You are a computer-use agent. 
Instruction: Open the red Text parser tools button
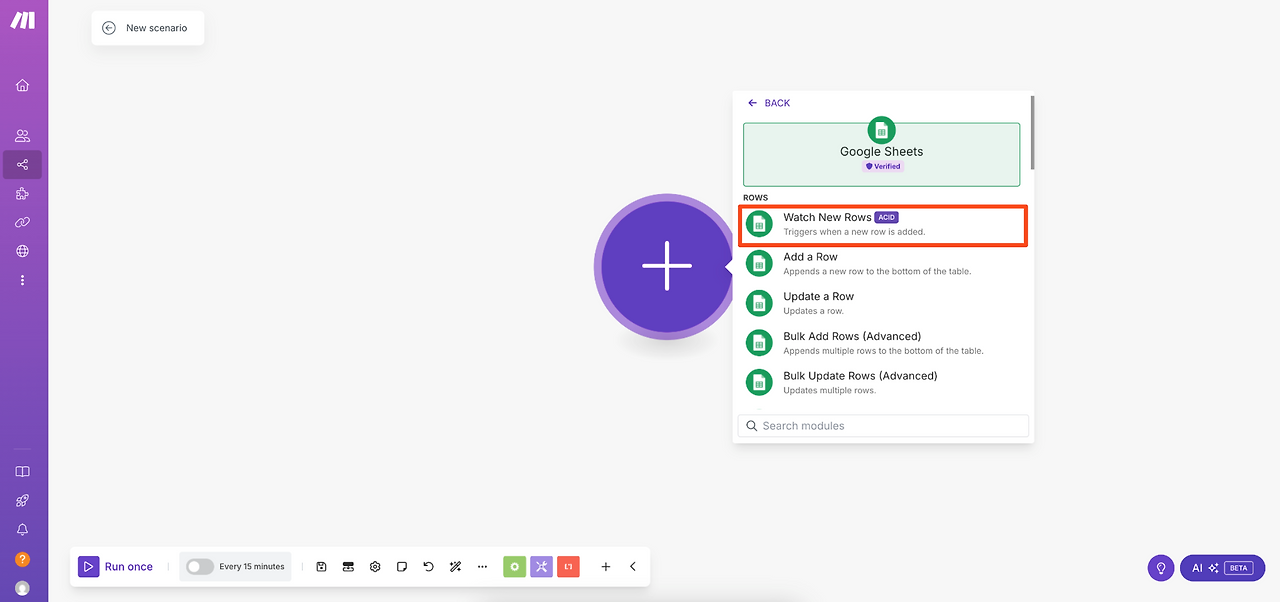[568, 567]
